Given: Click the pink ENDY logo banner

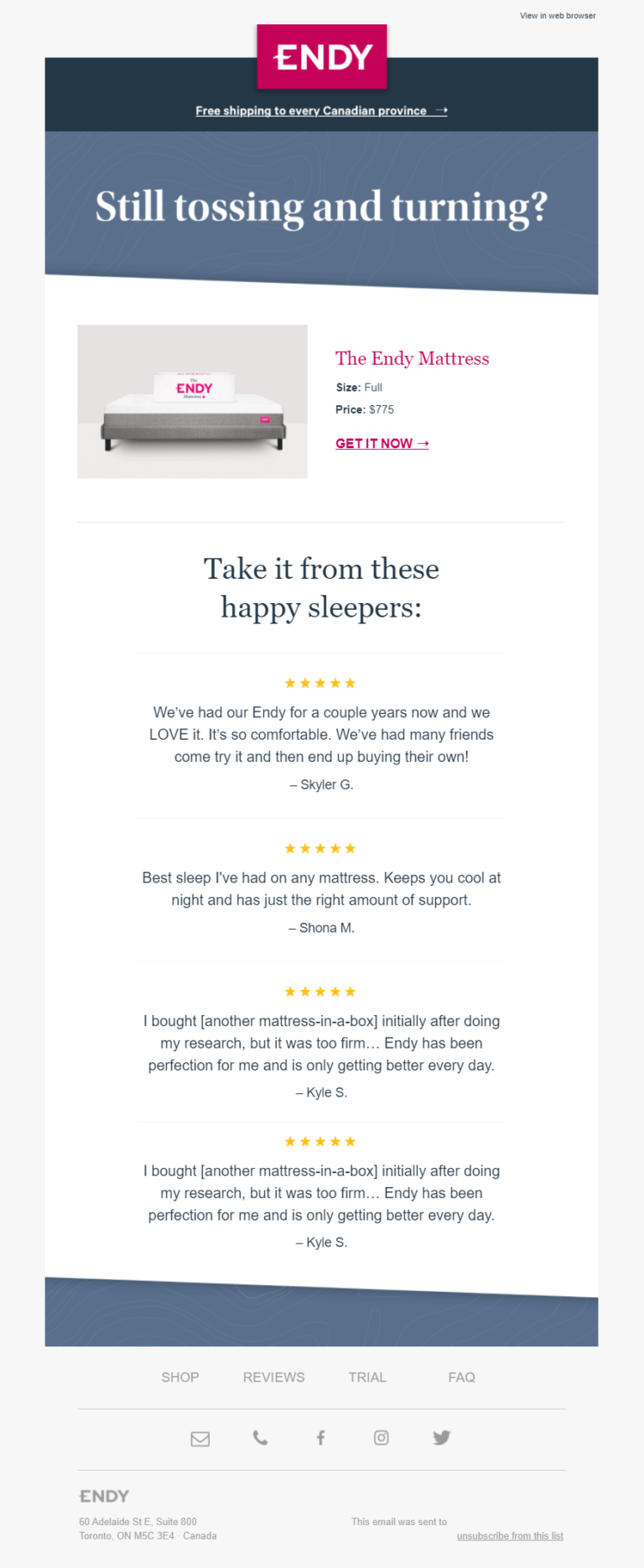Looking at the screenshot, I should (321, 56).
